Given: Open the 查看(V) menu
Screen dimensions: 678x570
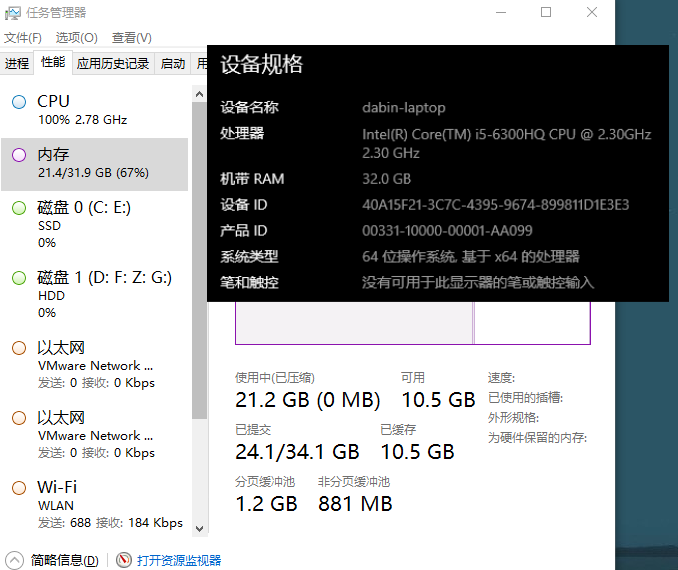Looking at the screenshot, I should (x=131, y=38).
